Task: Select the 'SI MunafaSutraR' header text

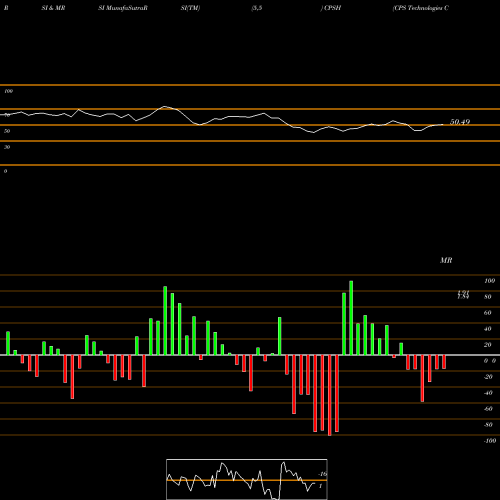Action: pyautogui.click(x=123, y=8)
